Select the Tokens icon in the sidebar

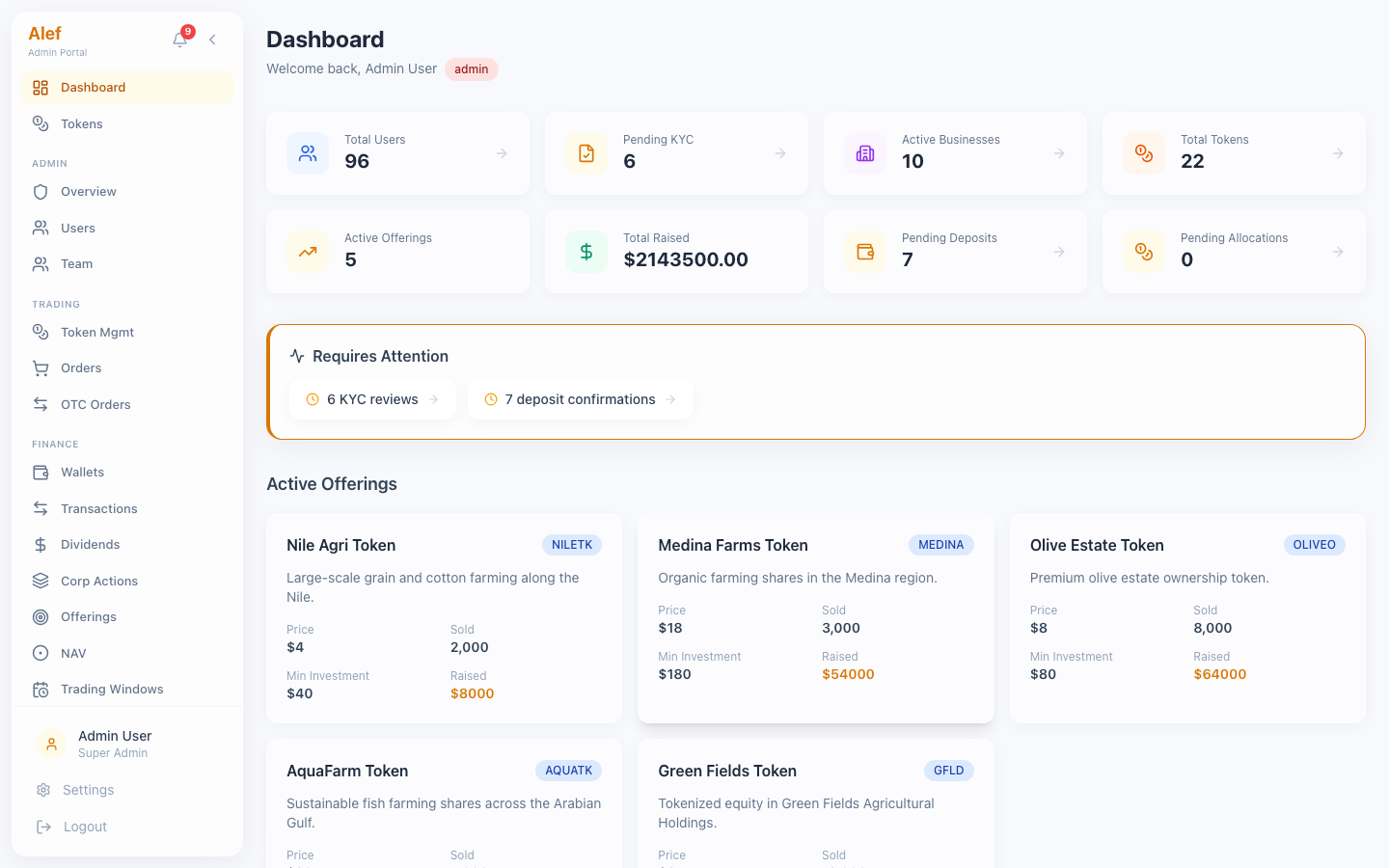point(40,123)
